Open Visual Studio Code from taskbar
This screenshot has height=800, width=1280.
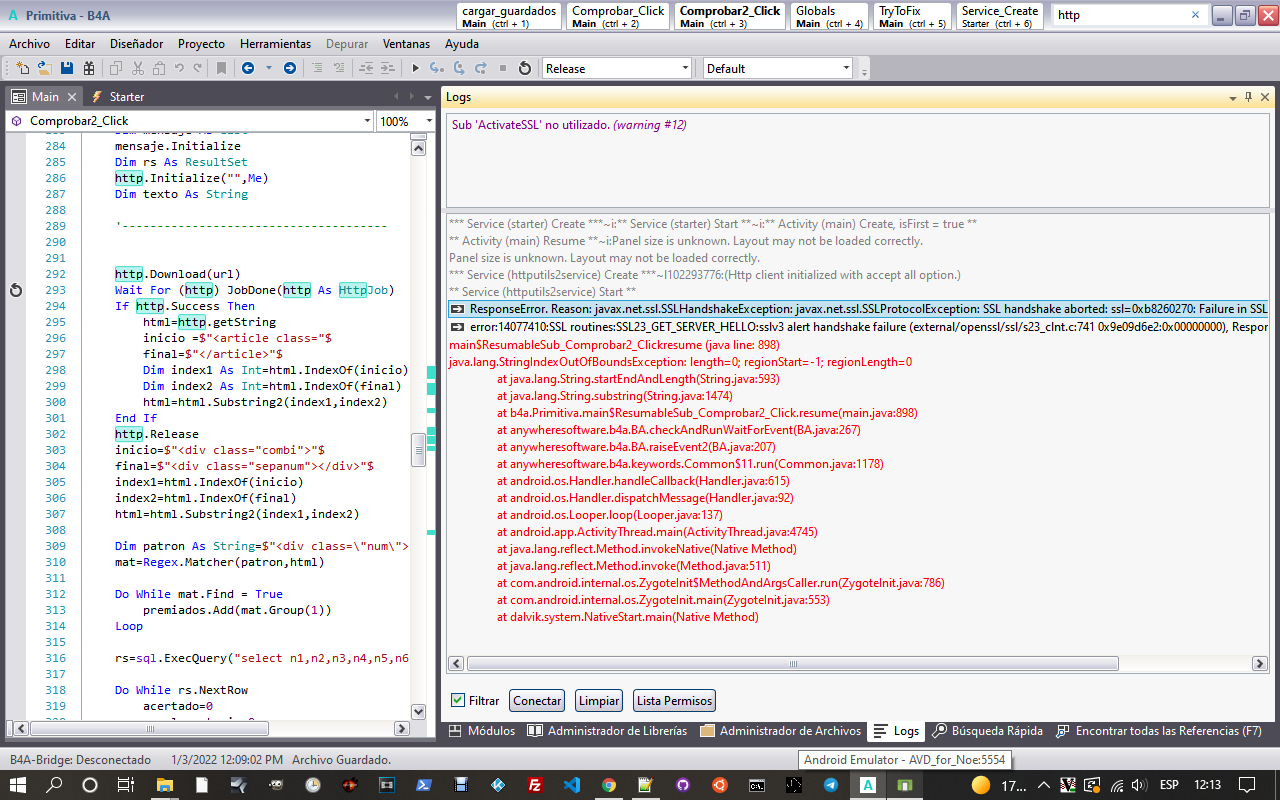point(572,785)
